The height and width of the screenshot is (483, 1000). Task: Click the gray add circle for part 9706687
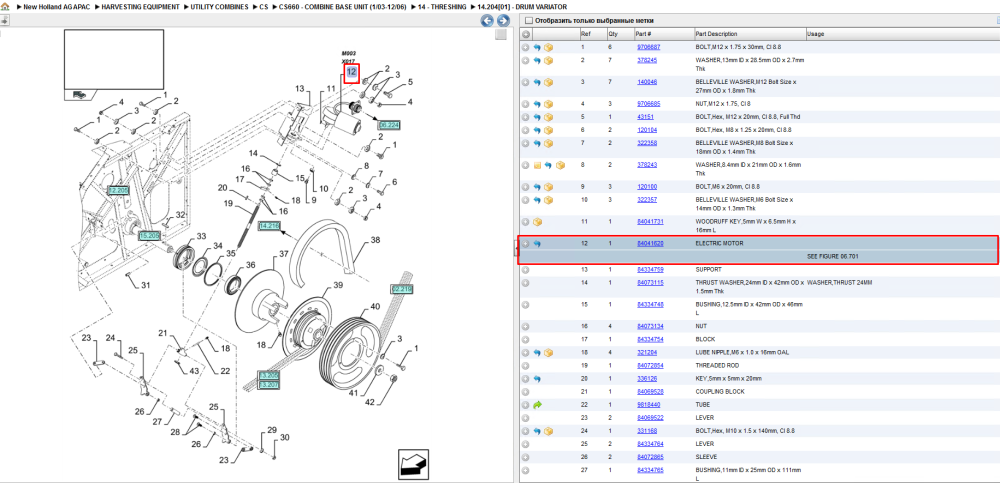(526, 47)
